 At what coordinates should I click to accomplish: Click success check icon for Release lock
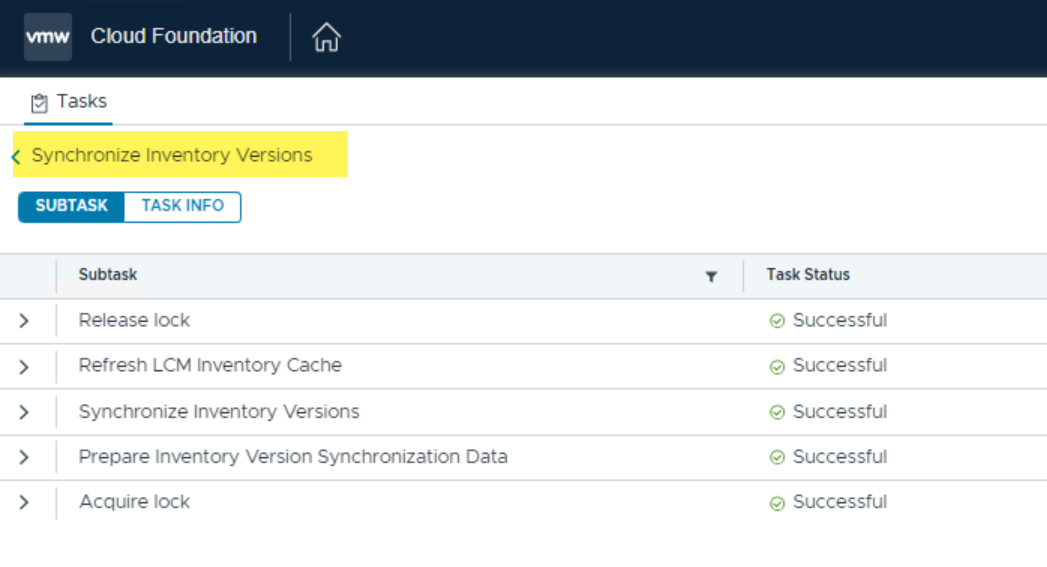click(776, 321)
